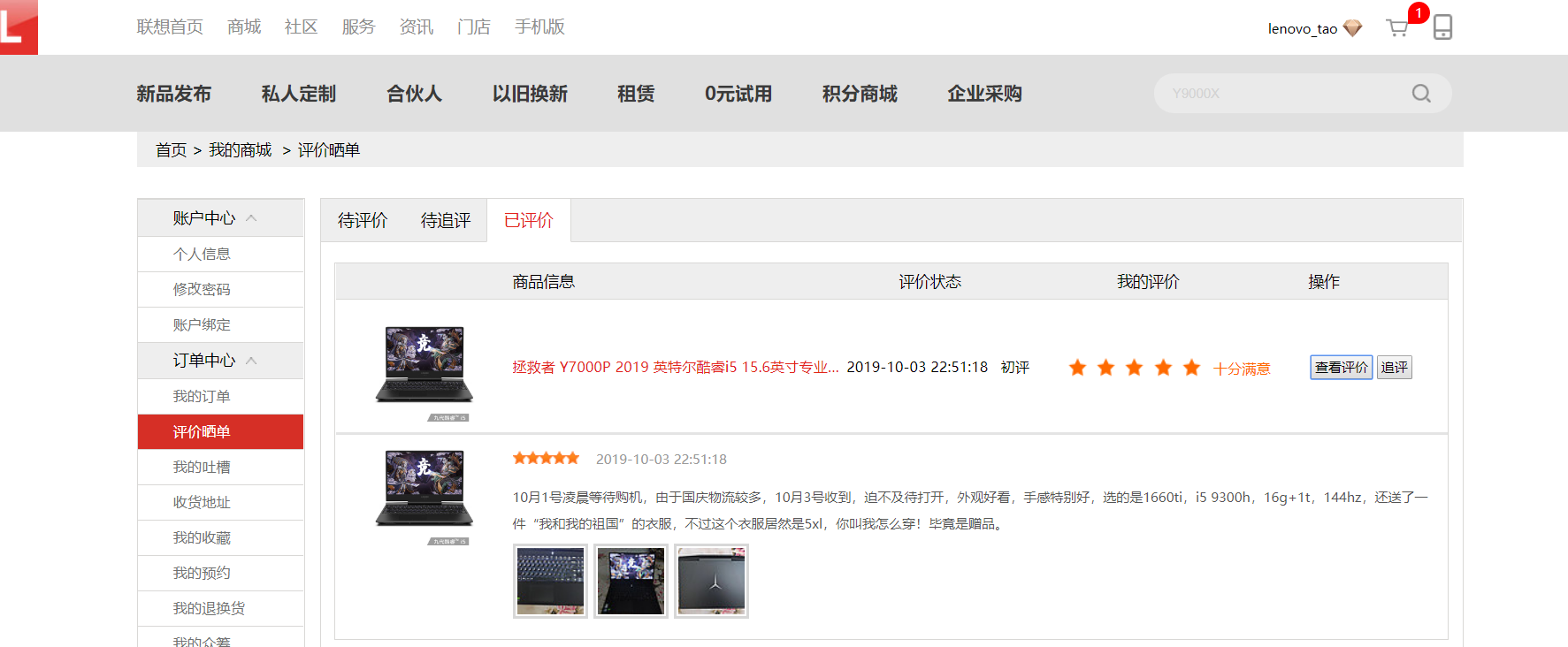Click the red Lenovo logo

click(x=19, y=27)
